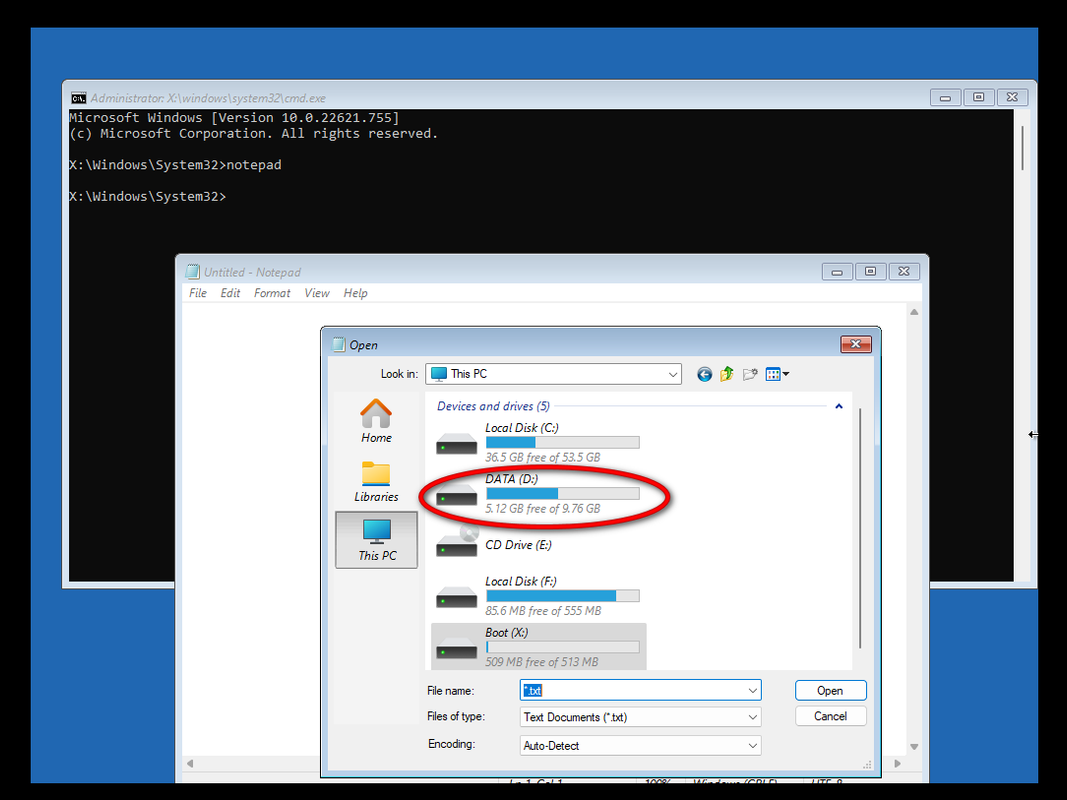This screenshot has width=1067, height=800.
Task: Click the cmd.exe window vertical scrollbar
Action: coord(1022,148)
